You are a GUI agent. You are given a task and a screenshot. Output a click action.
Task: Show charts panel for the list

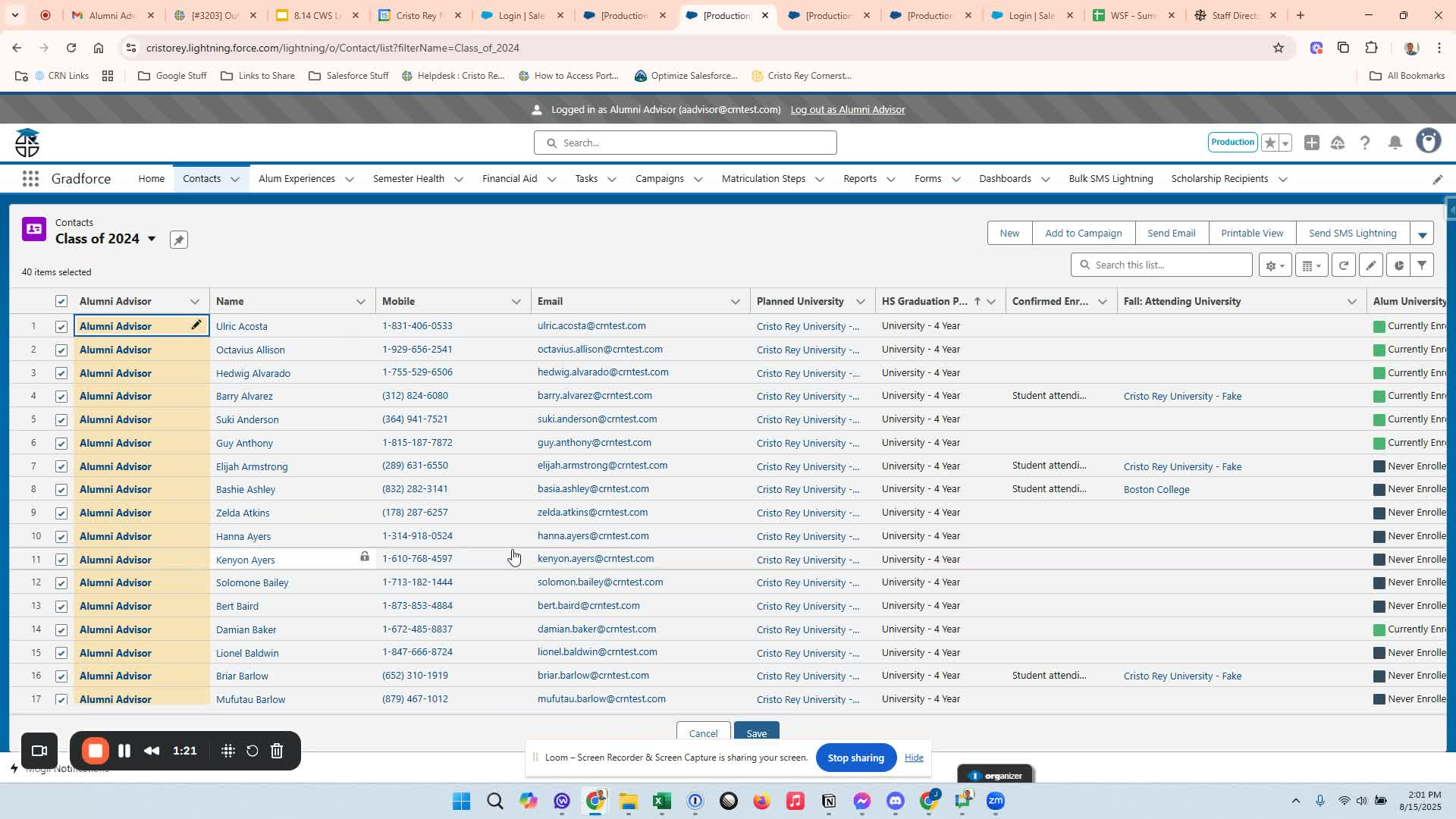(x=1398, y=265)
